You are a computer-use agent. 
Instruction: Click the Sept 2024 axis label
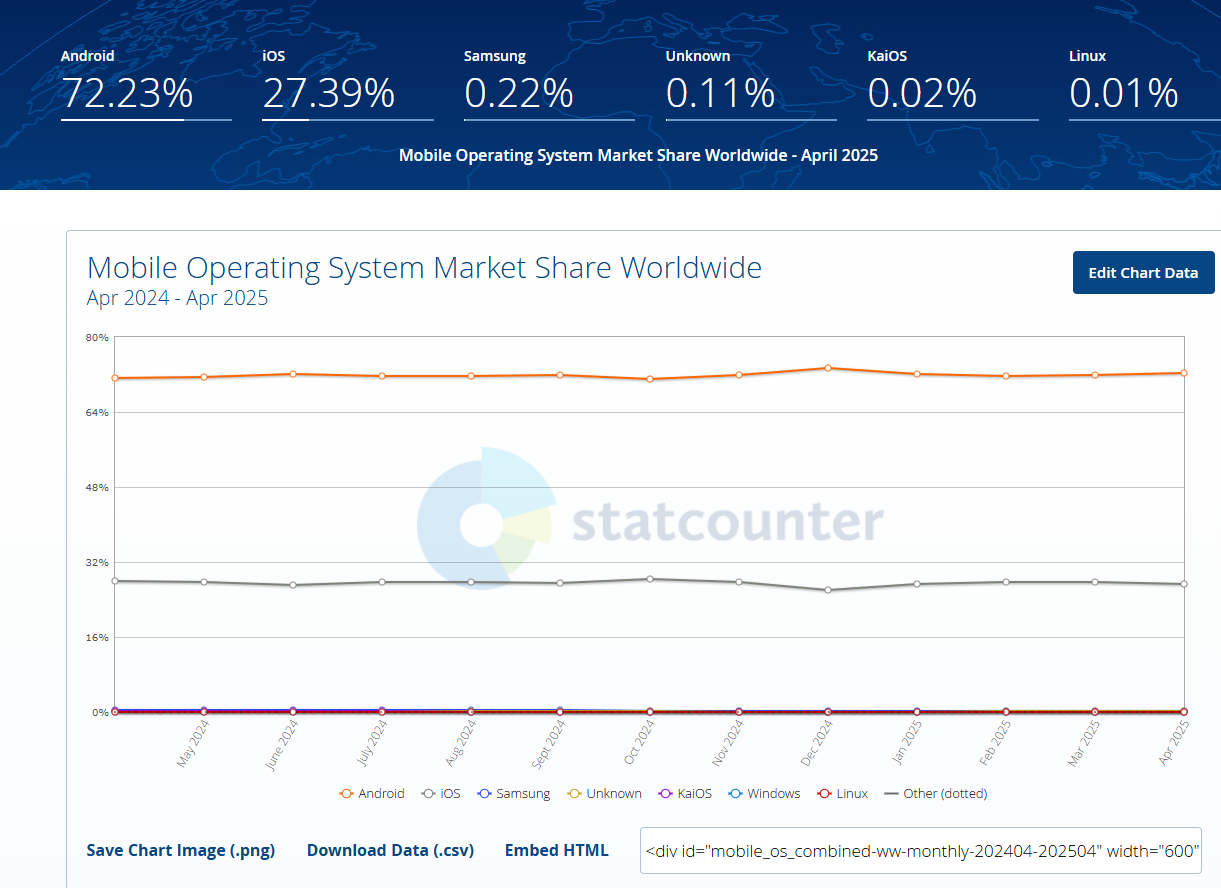coord(549,744)
